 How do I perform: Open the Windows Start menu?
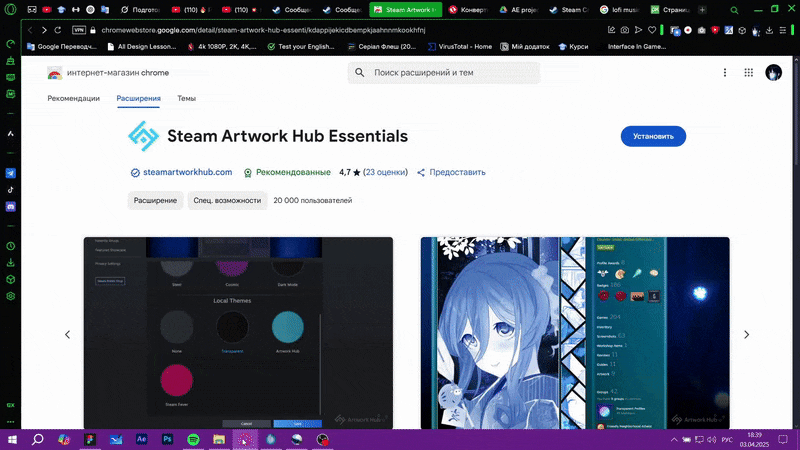click(x=12, y=440)
